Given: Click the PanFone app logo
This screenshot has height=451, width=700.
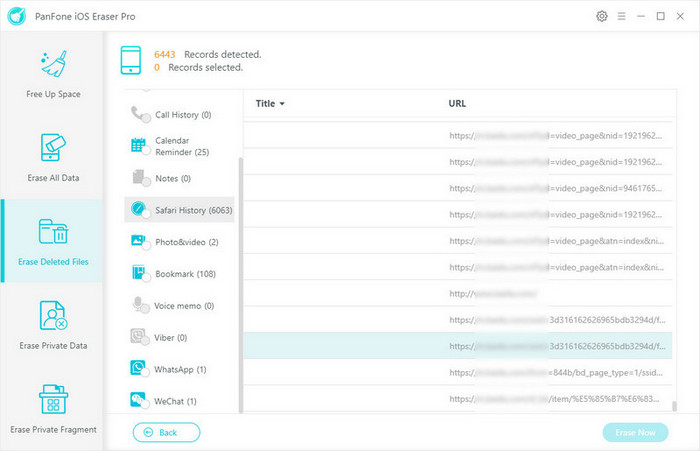Looking at the screenshot, I should click(17, 16).
